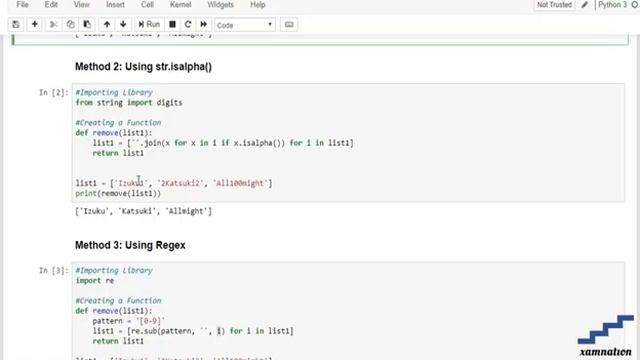Open command palette keyboard icon
This screenshot has width=640, height=360.
coord(289,24)
